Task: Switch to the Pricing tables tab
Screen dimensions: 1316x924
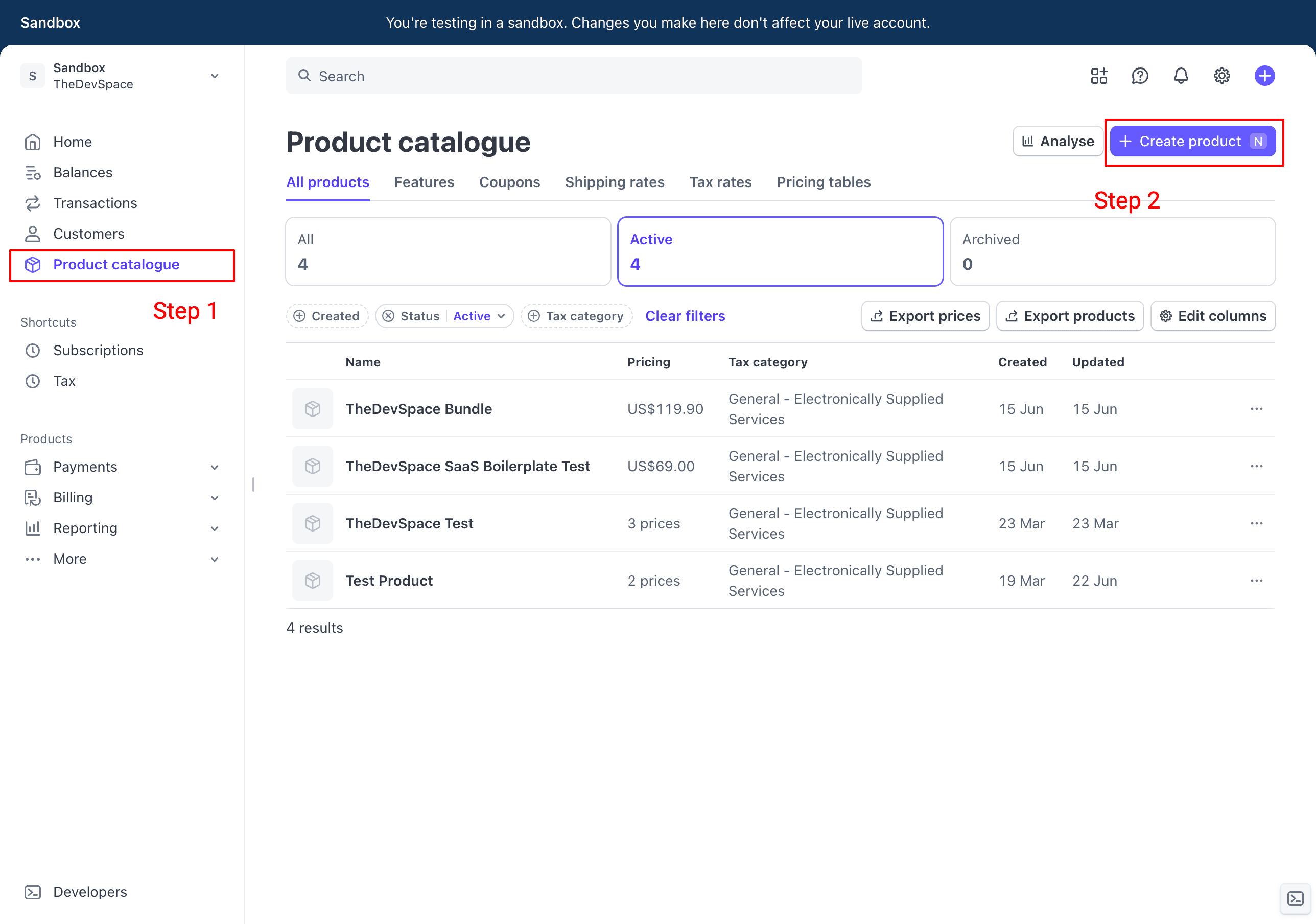Action: click(824, 182)
